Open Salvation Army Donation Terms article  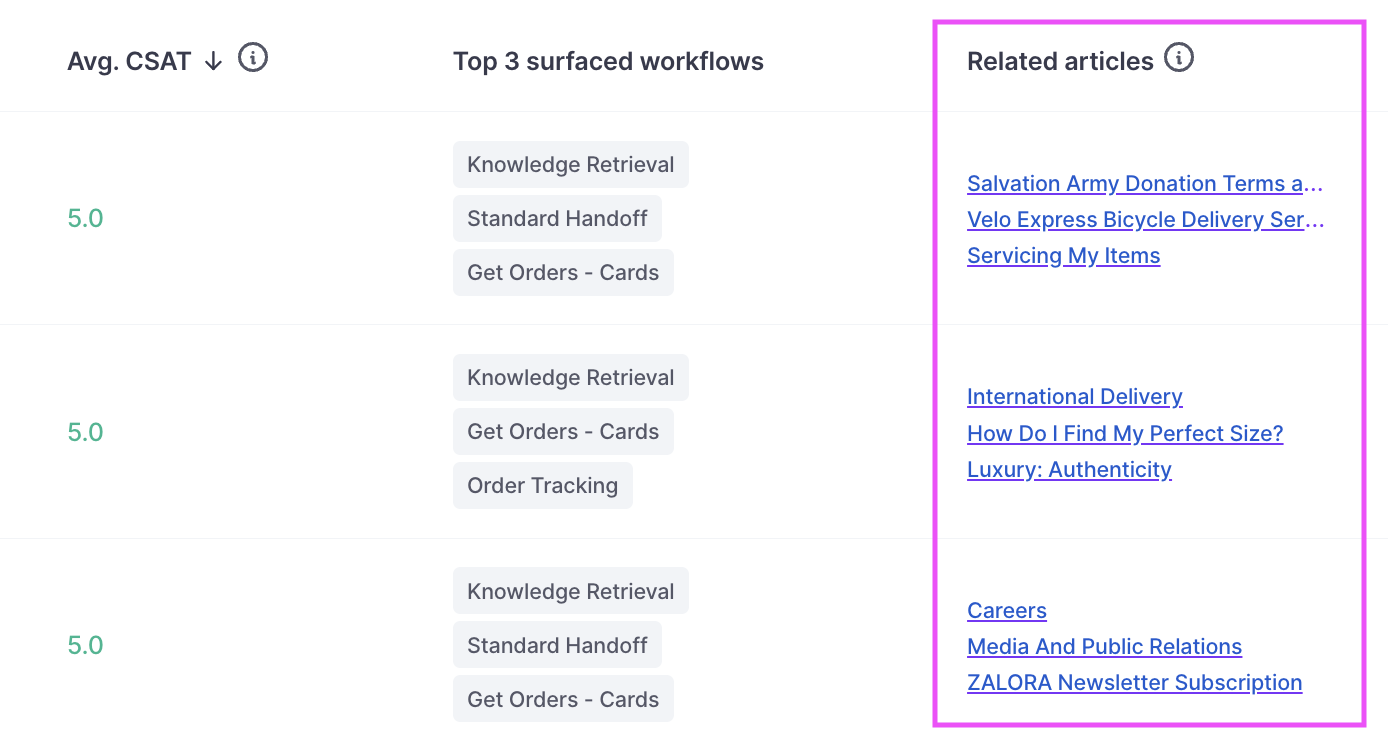[1145, 183]
